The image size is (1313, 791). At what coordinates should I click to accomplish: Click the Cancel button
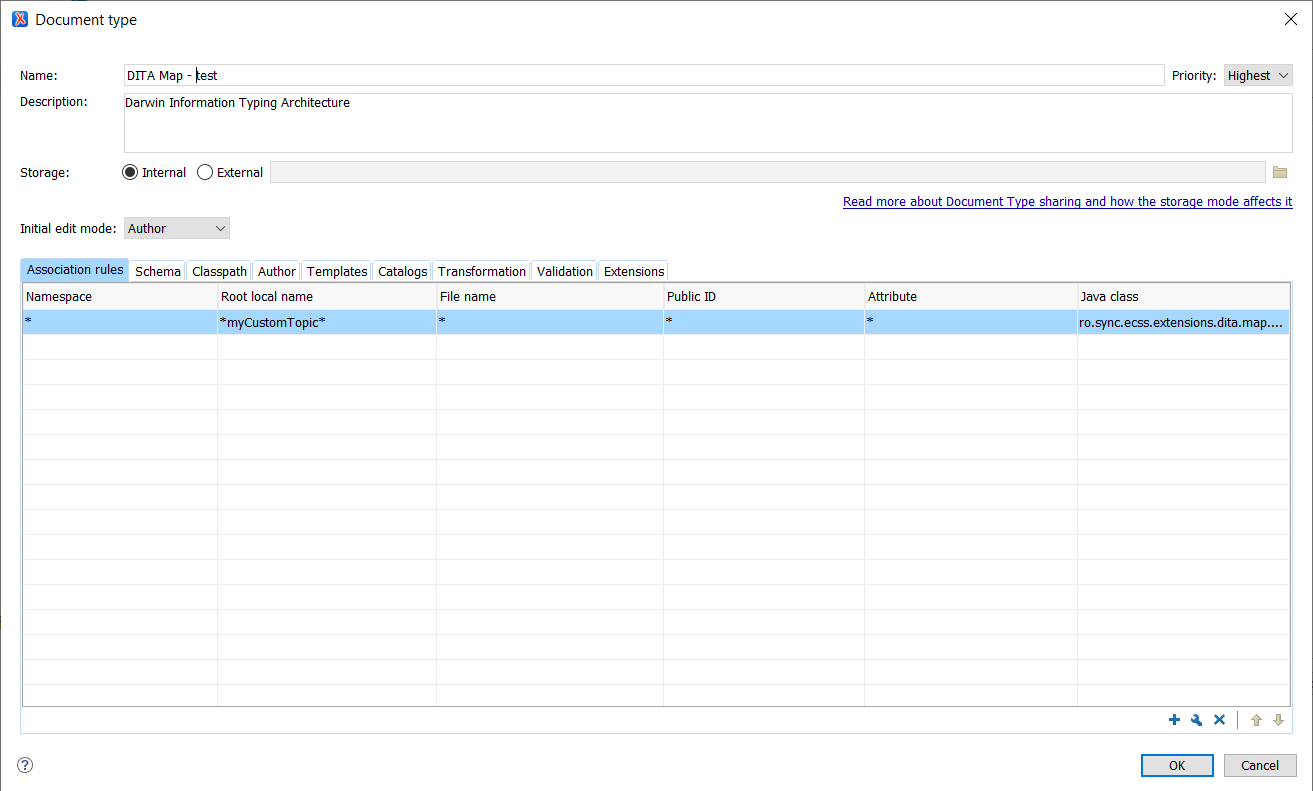[1260, 765]
